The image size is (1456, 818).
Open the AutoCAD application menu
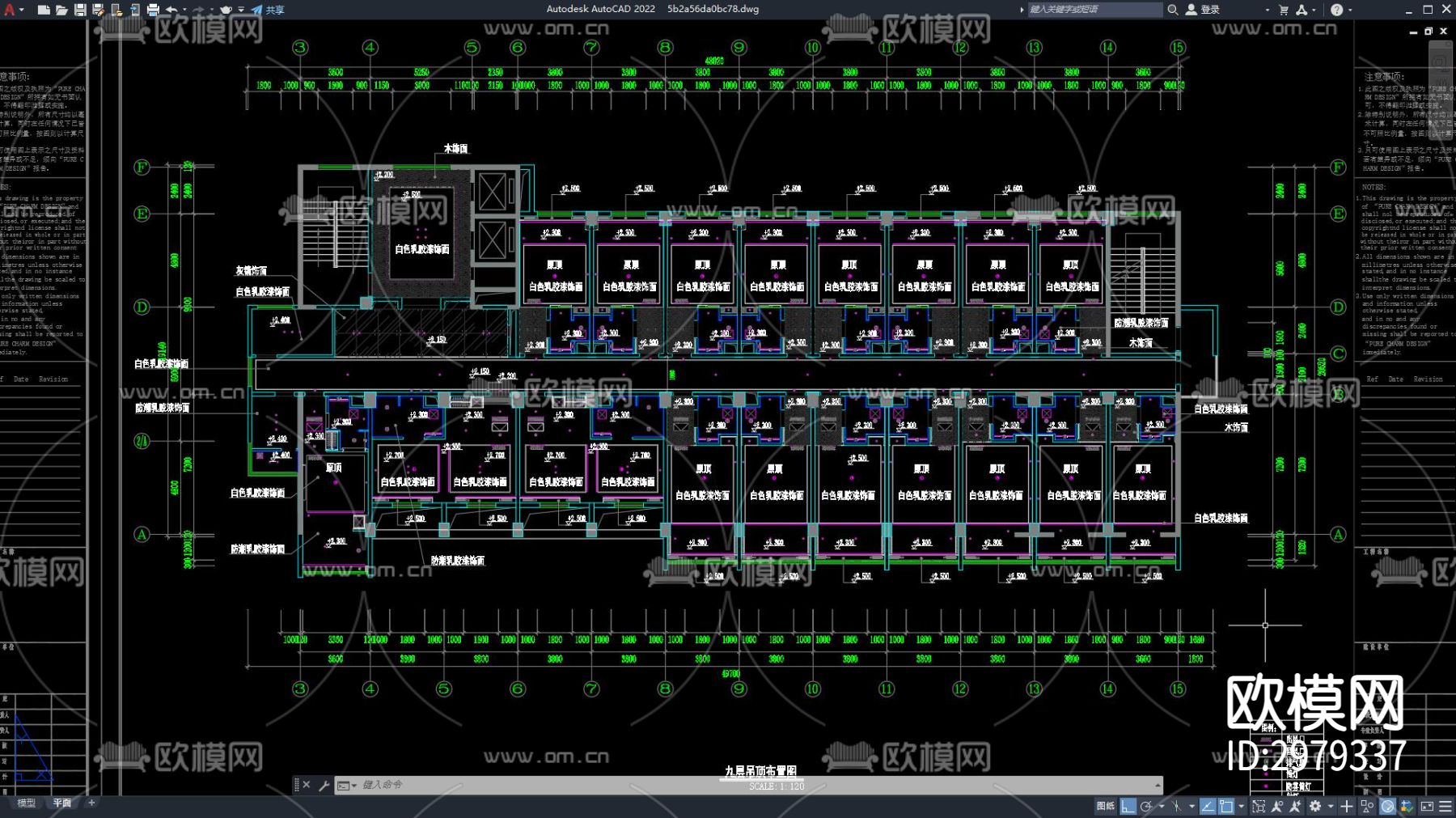pos(9,10)
